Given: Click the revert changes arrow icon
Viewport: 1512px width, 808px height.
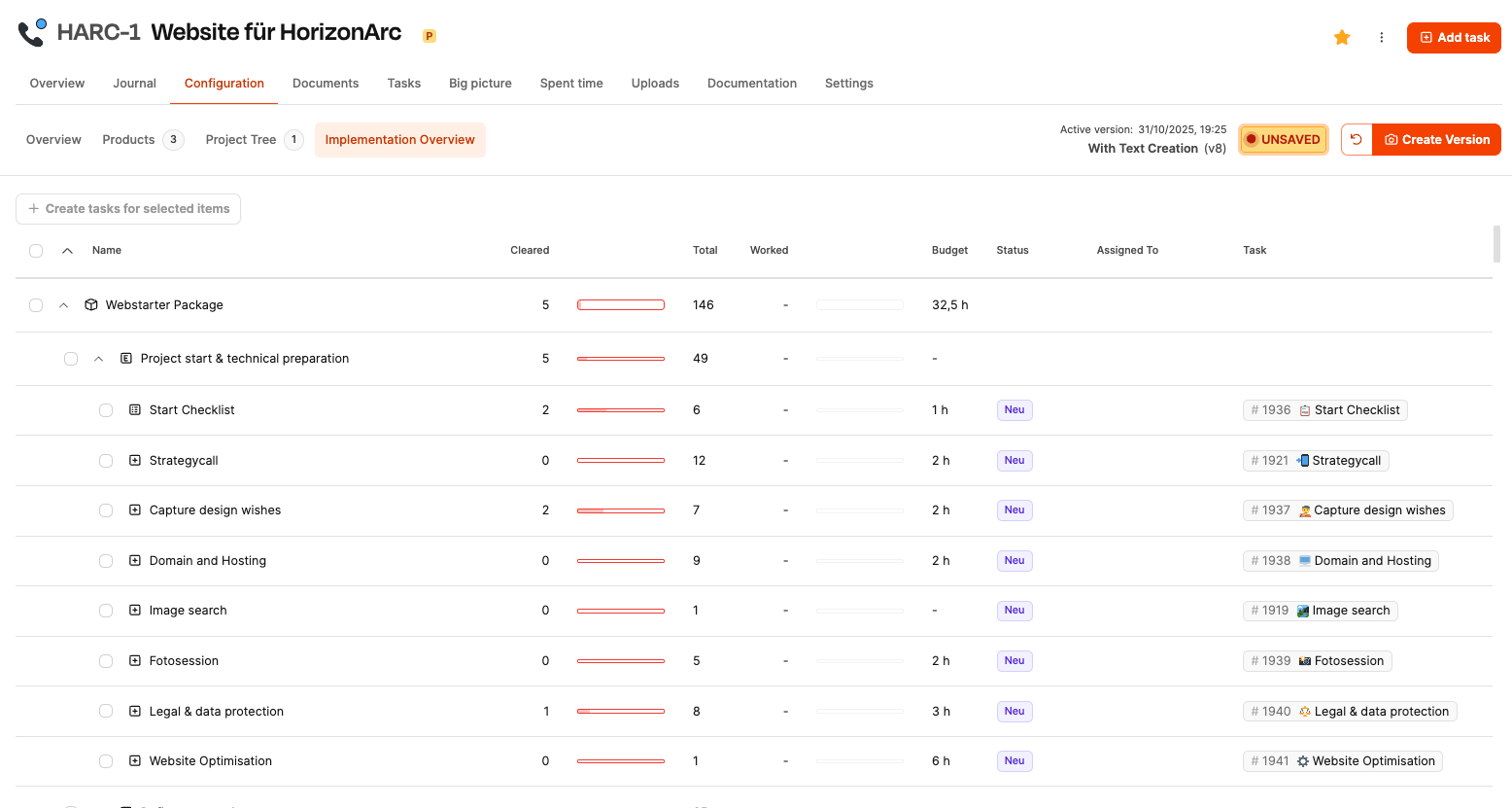Looking at the screenshot, I should [x=1357, y=140].
